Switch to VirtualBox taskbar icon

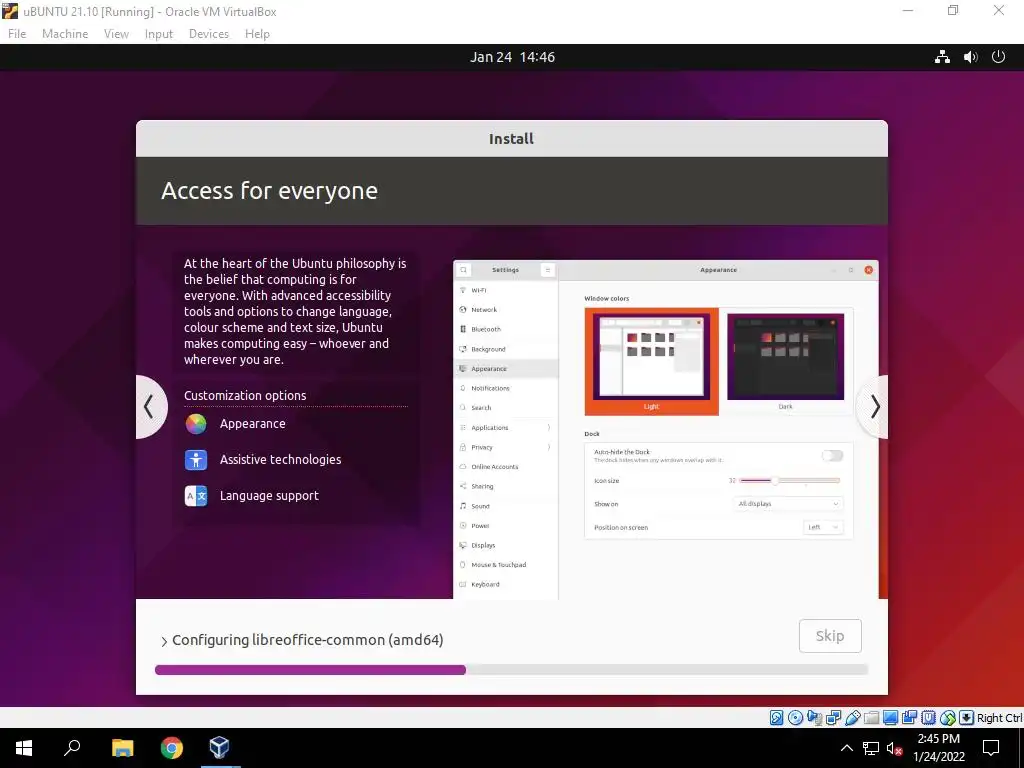(x=219, y=748)
